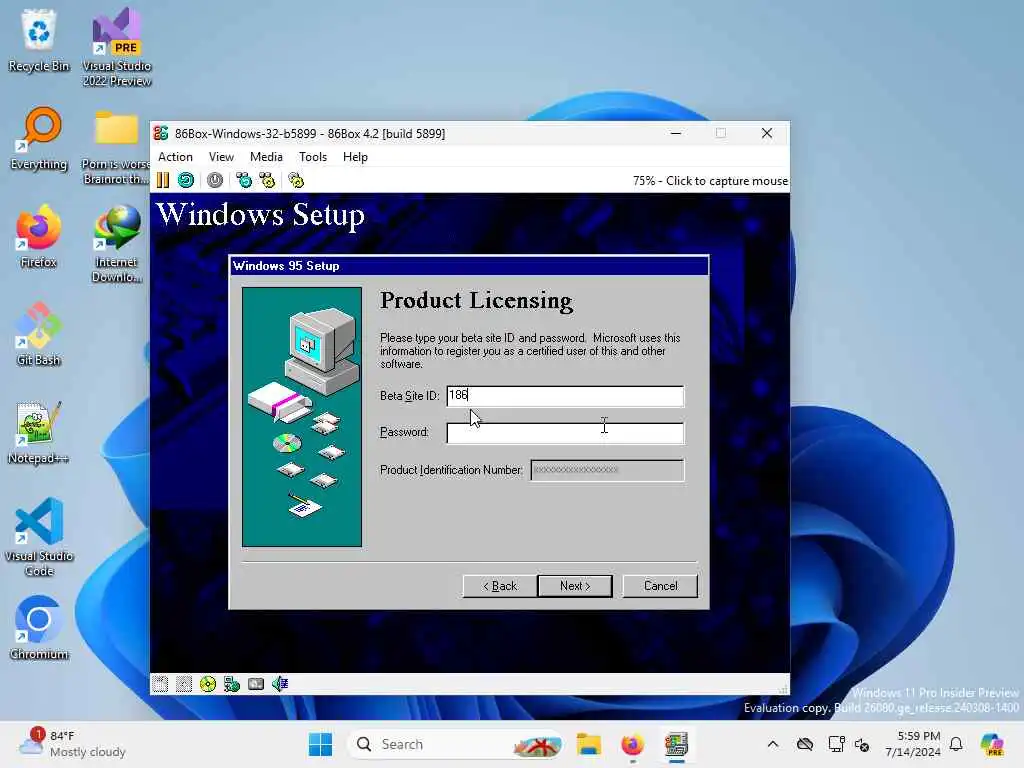The width and height of the screenshot is (1024, 768).
Task: Open the clock showing 5:59 PM
Action: click(912, 744)
